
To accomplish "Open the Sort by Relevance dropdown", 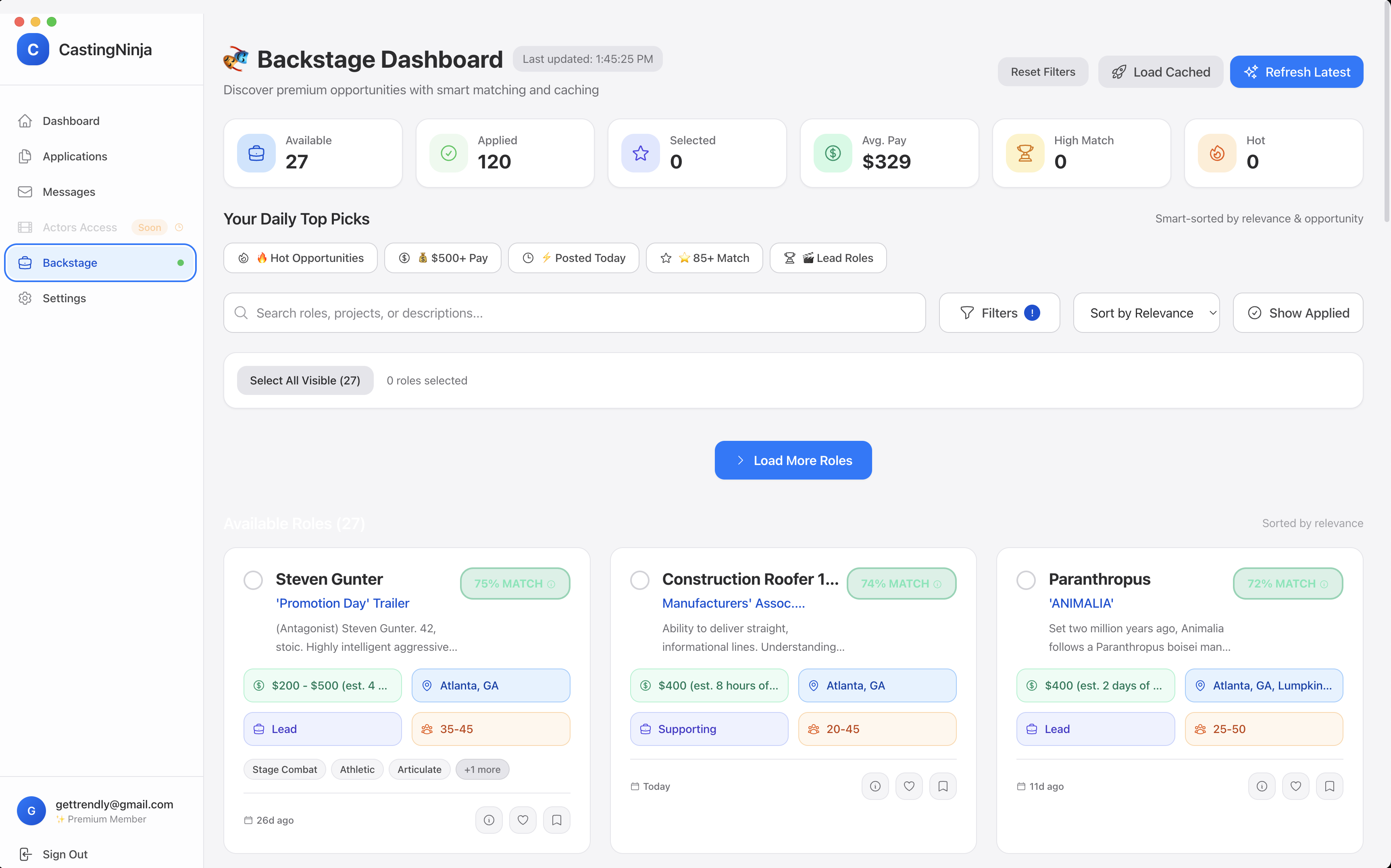I will (x=1146, y=312).
